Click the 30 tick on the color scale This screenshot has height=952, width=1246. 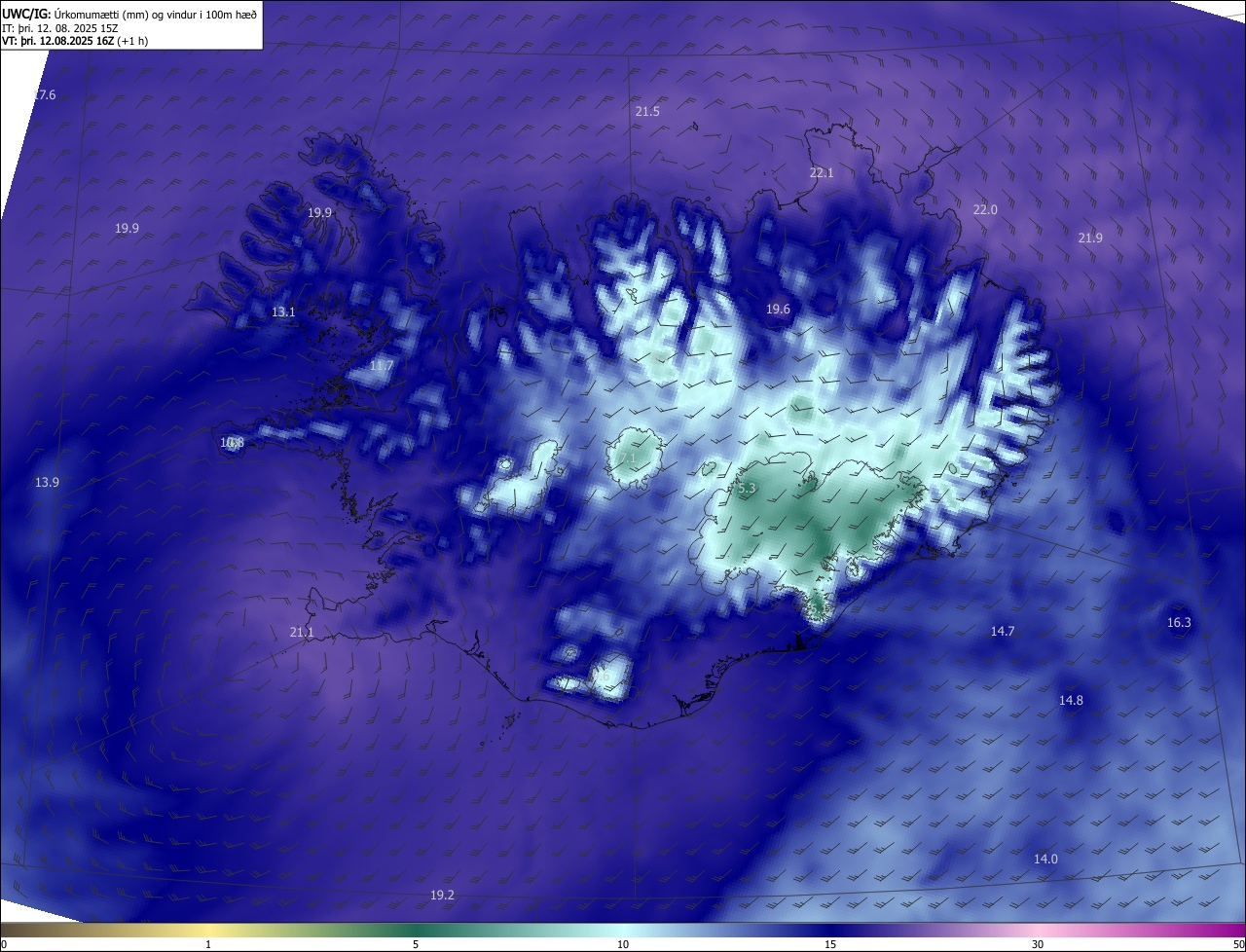pos(1038,944)
